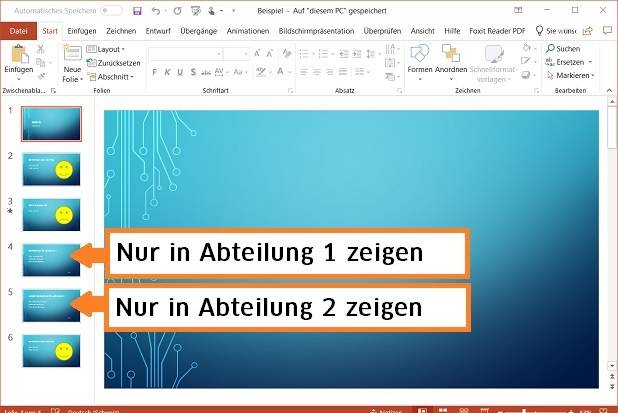Clear all formatting icon
Viewport: 618px width, 413px height.
(287, 54)
